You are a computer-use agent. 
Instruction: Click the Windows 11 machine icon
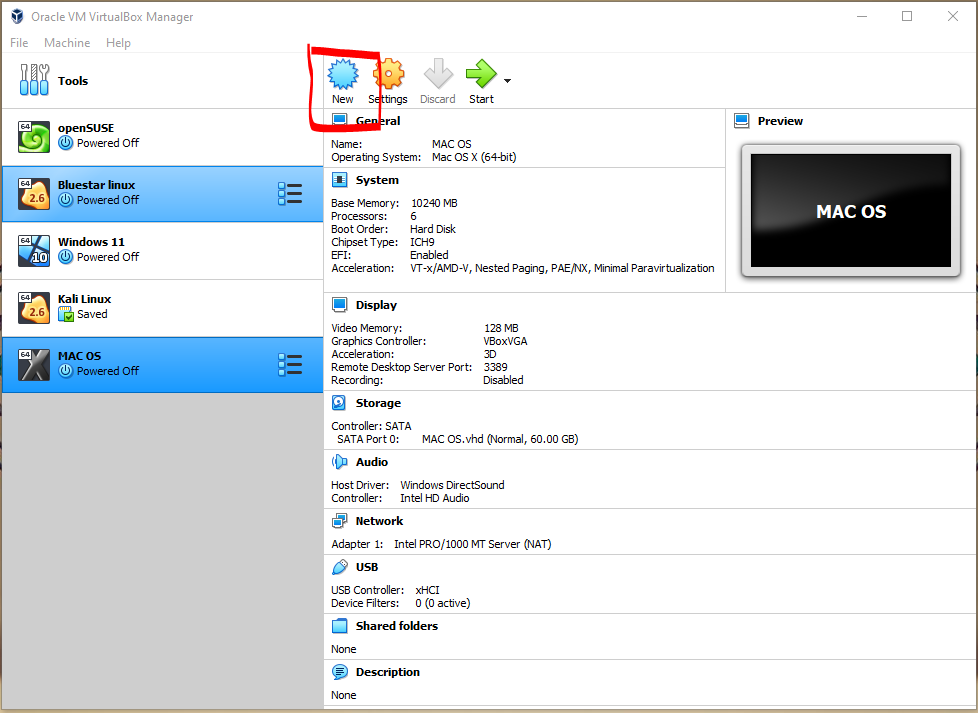33,249
